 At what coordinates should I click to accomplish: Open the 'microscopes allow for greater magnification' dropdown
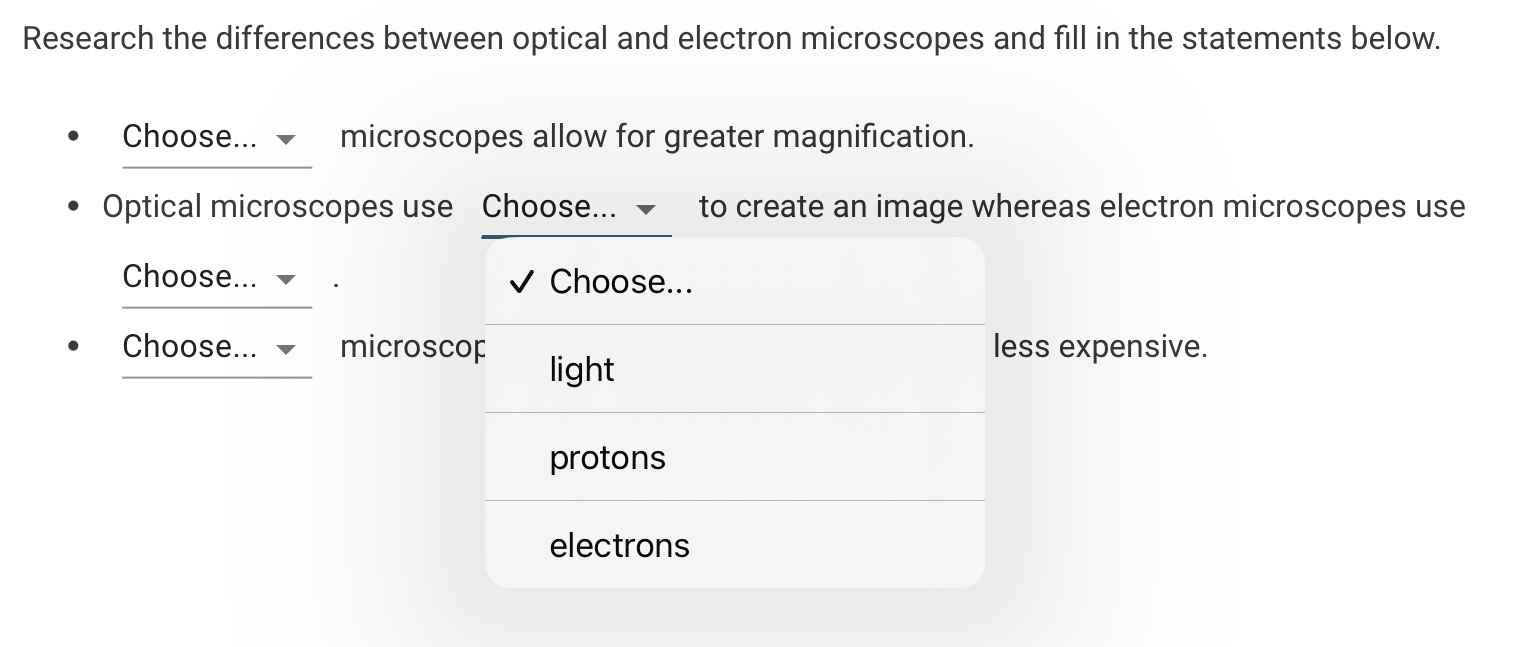tap(216, 138)
